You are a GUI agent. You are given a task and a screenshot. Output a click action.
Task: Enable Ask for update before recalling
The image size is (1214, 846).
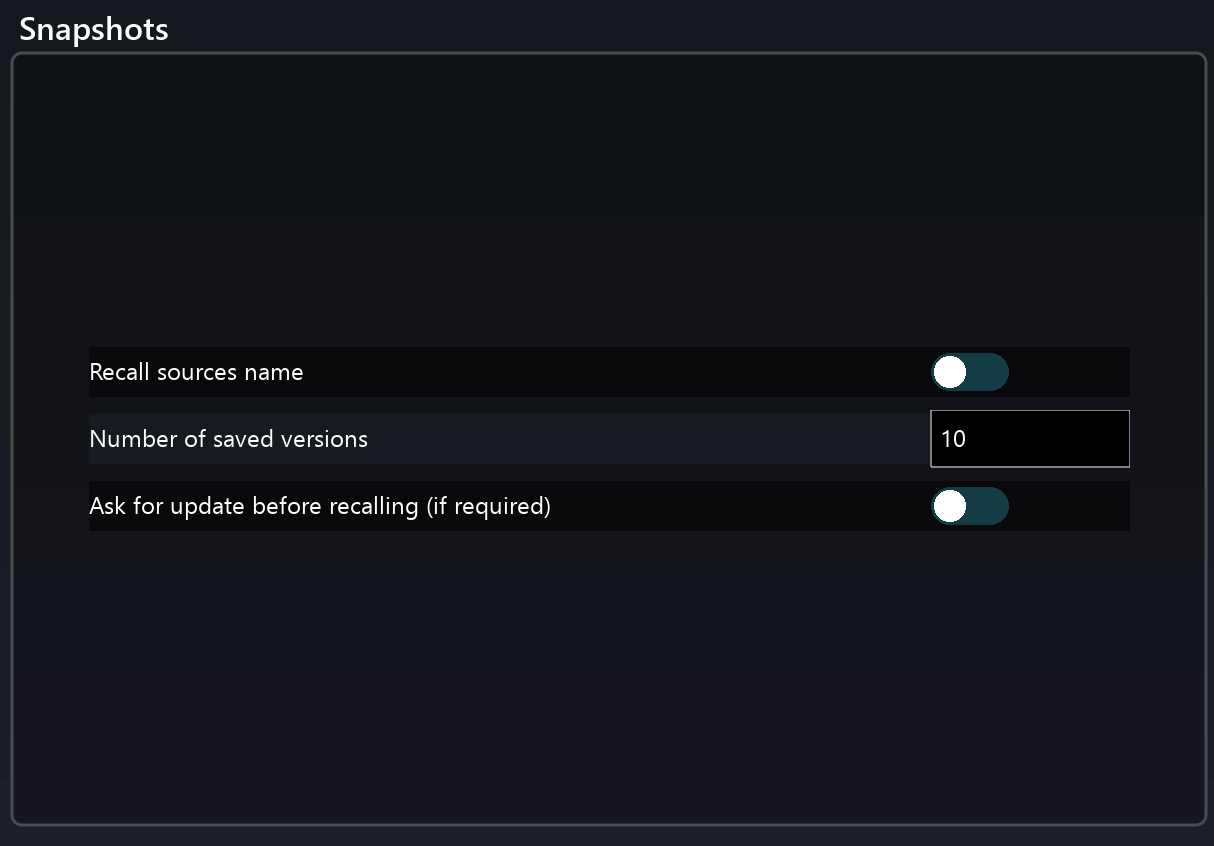(x=969, y=507)
